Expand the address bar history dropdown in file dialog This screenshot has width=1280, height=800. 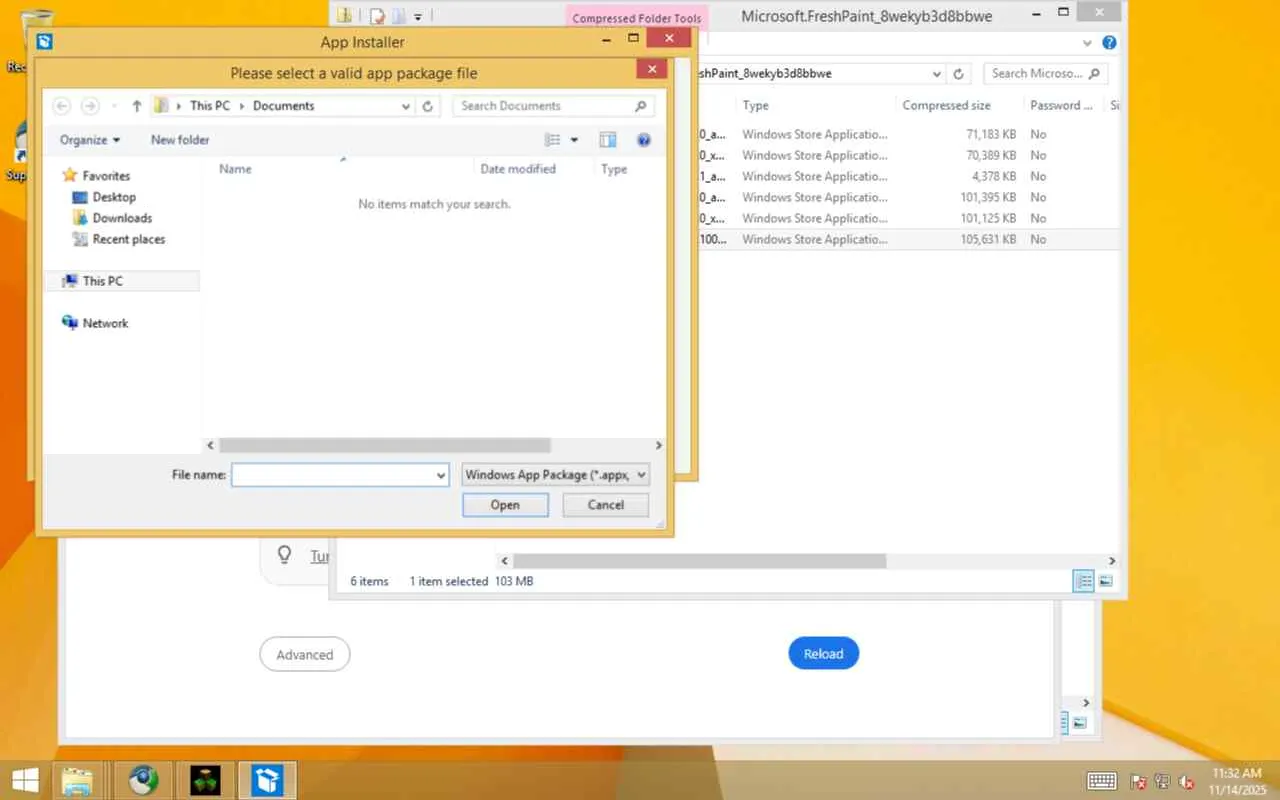tap(405, 106)
